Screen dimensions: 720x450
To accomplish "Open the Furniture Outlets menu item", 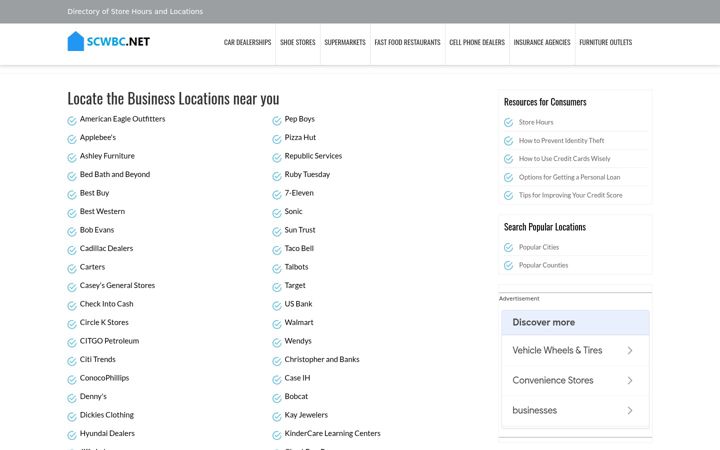I will click(606, 42).
